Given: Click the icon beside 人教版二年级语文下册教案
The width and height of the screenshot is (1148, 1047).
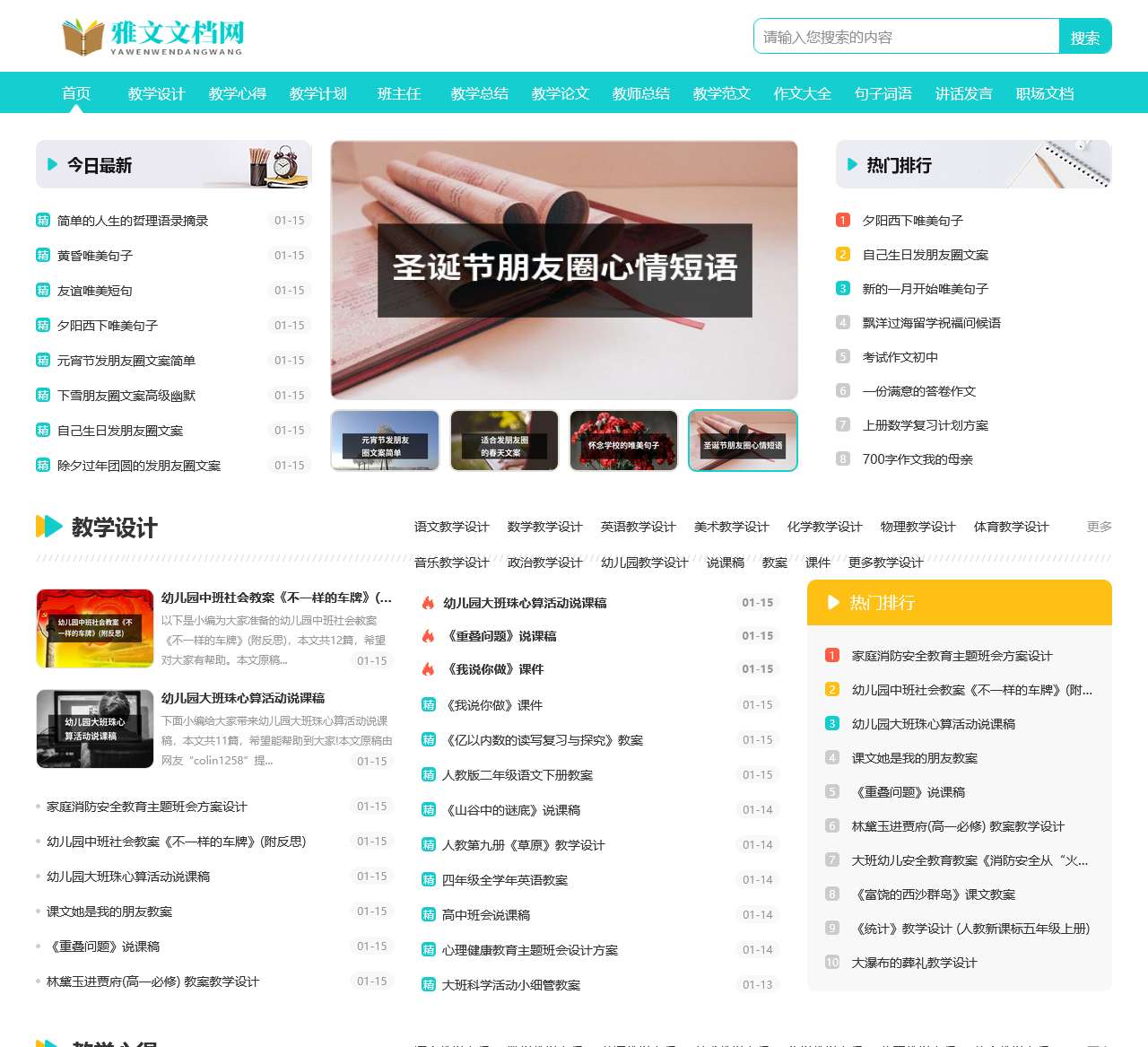Looking at the screenshot, I should 429,774.
